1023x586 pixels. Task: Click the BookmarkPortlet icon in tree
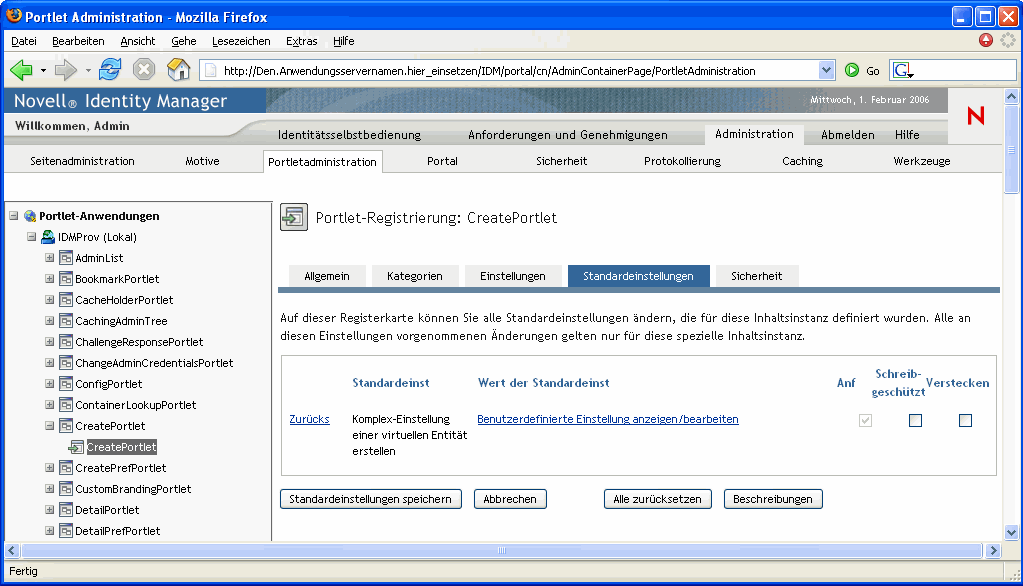65,279
